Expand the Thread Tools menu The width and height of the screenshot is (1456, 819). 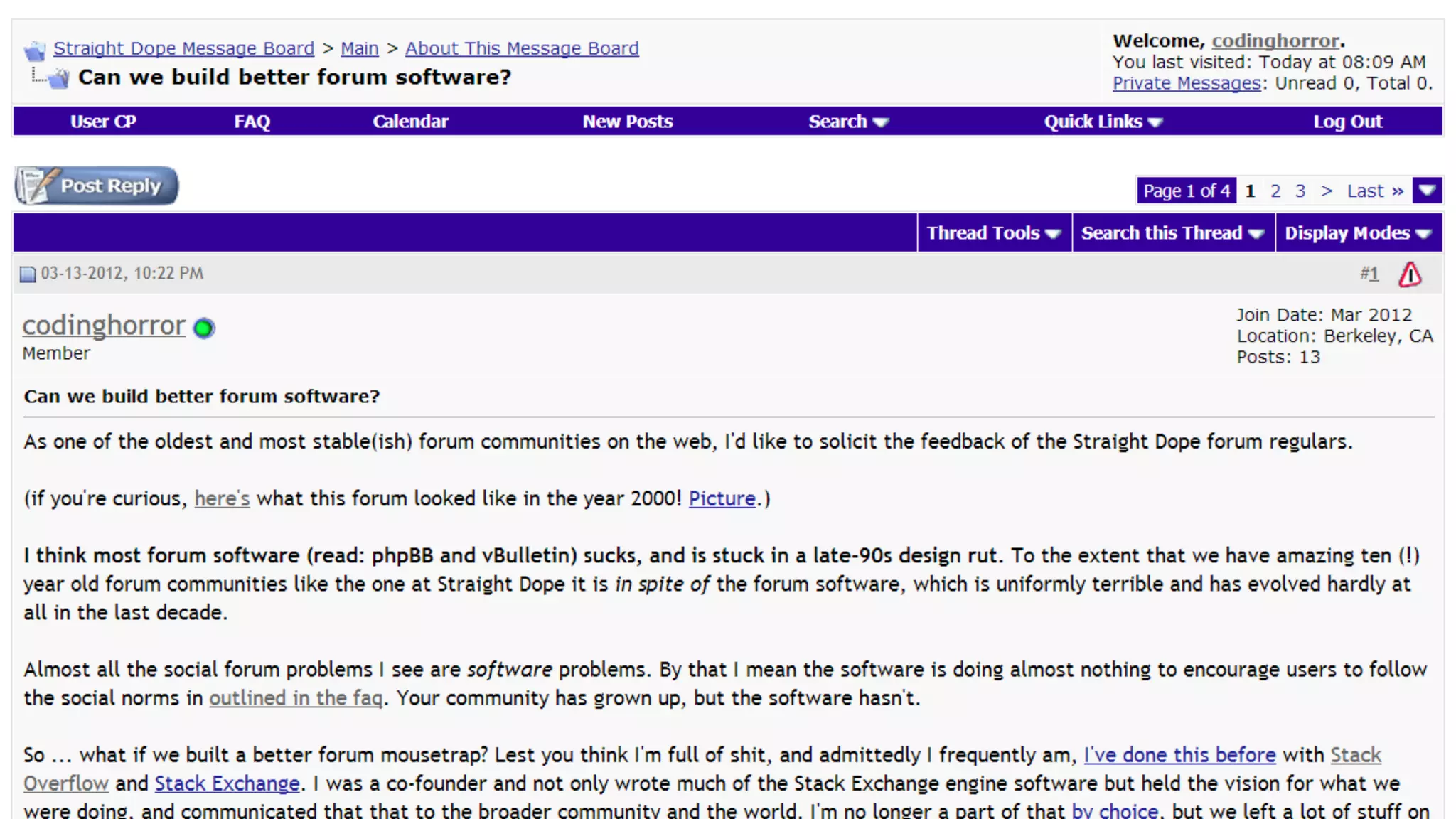993,233
